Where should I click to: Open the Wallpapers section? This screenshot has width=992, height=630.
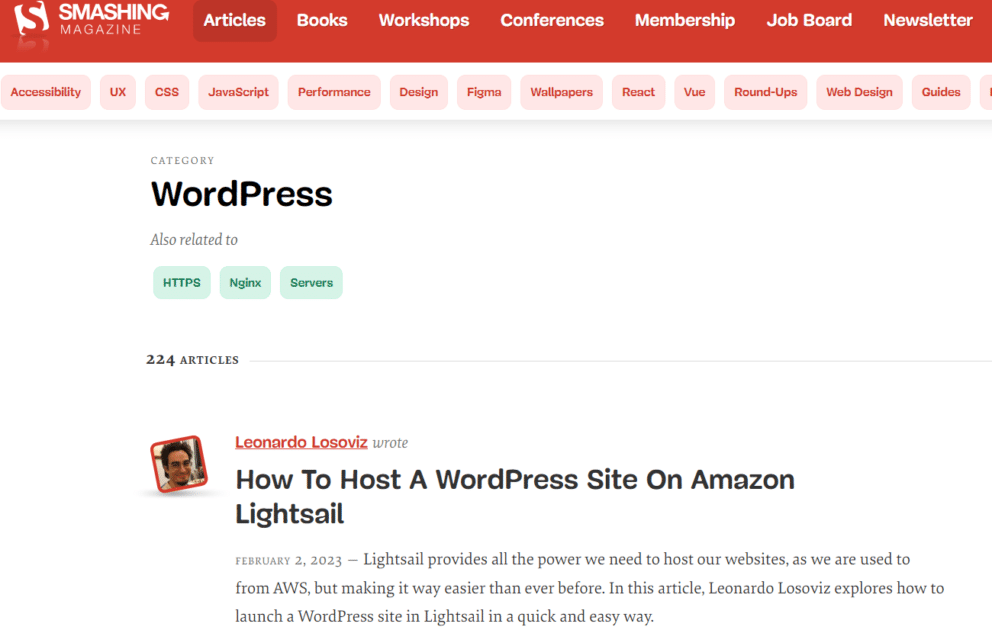click(x=561, y=92)
